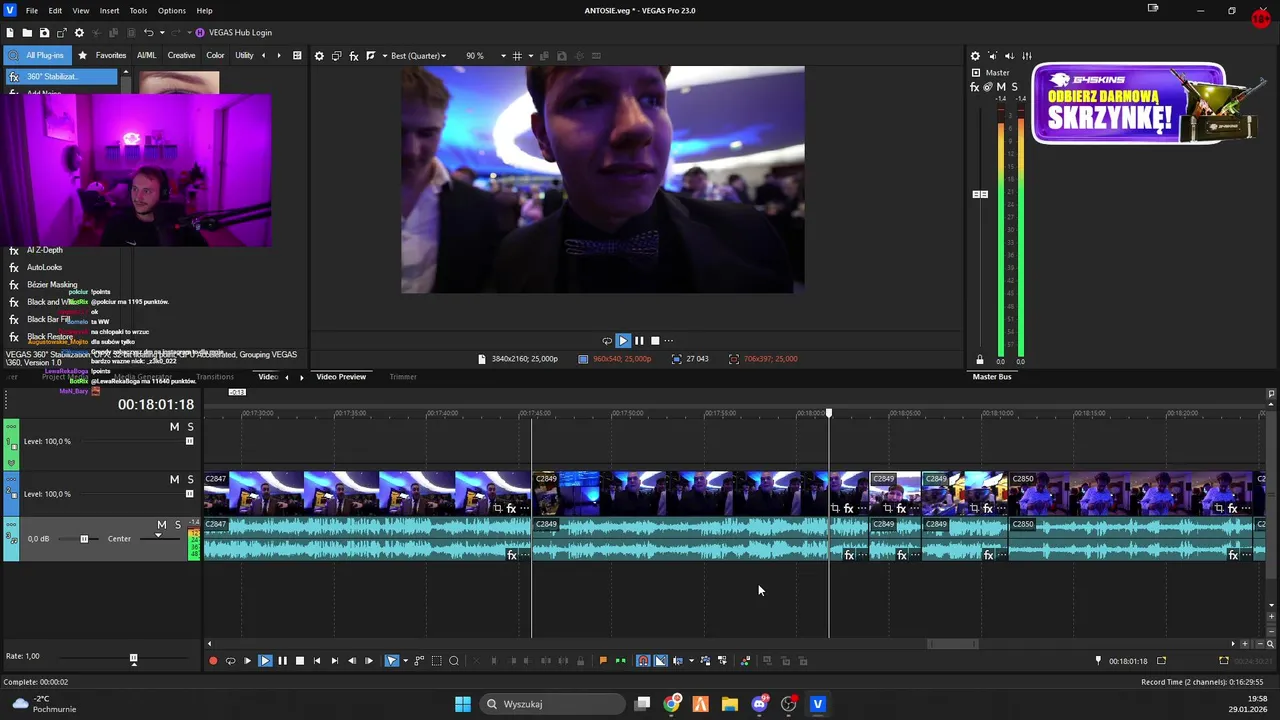Image resolution: width=1280 pixels, height=720 pixels.
Task: Expand the undo history dropdown arrow
Action: tap(161, 33)
